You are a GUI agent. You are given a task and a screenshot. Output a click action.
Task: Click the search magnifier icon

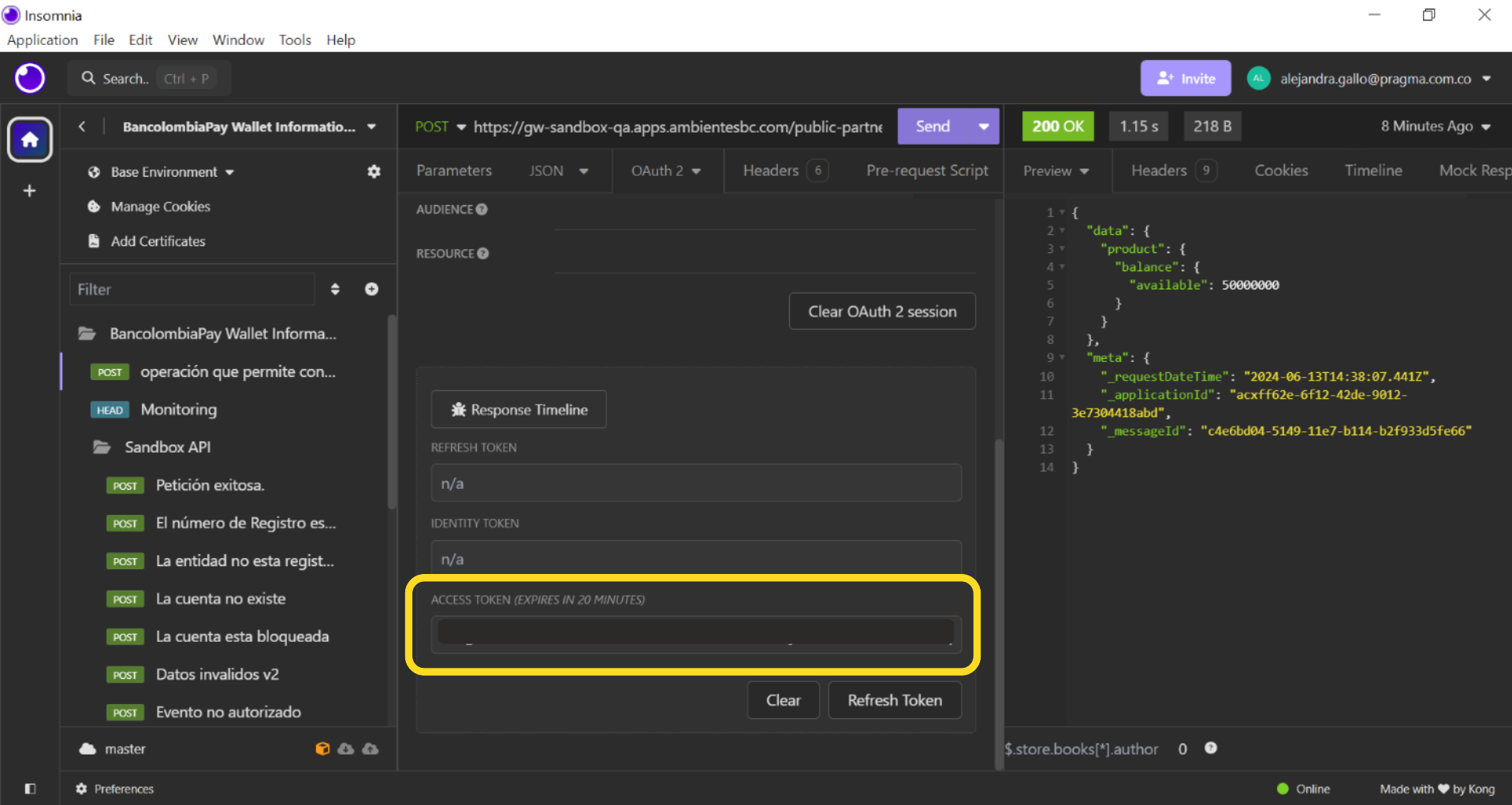click(89, 78)
